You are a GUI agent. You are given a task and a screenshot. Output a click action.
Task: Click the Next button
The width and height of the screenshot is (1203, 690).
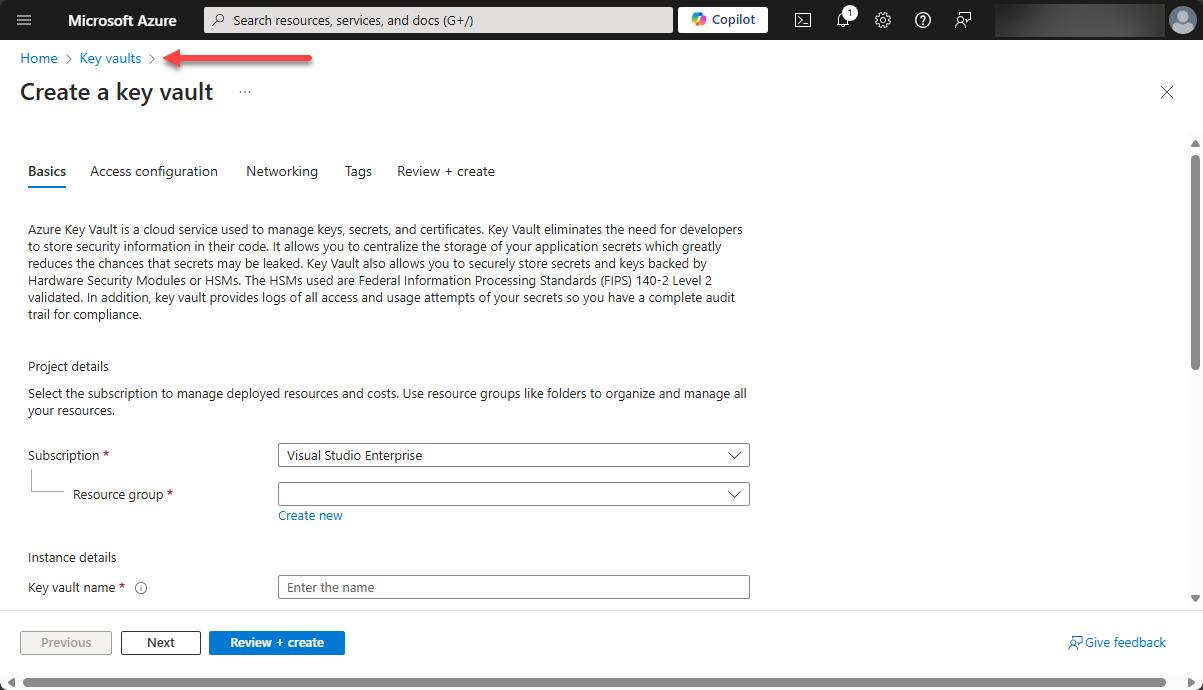pos(161,643)
